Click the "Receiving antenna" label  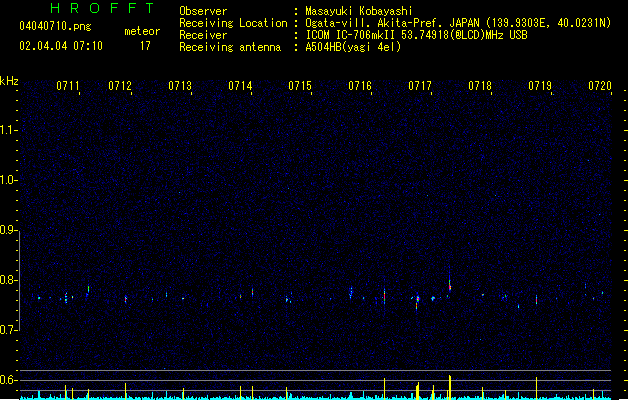(230, 47)
